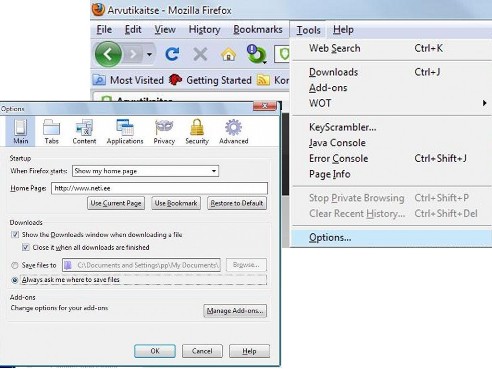Click the Save files to path field
Image resolution: width=492 pixels, height=369 pixels.
click(x=141, y=265)
